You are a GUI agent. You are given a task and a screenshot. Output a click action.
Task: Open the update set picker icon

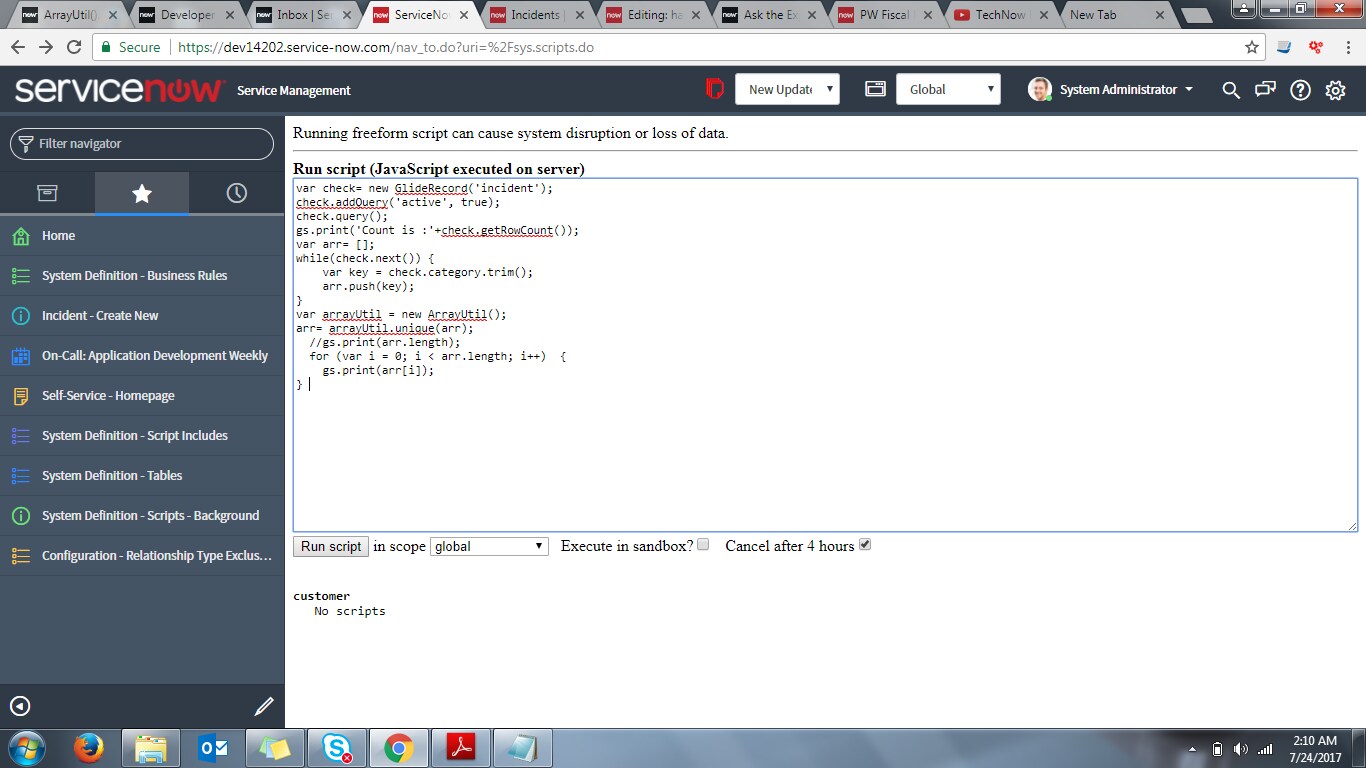pyautogui.click(x=714, y=89)
